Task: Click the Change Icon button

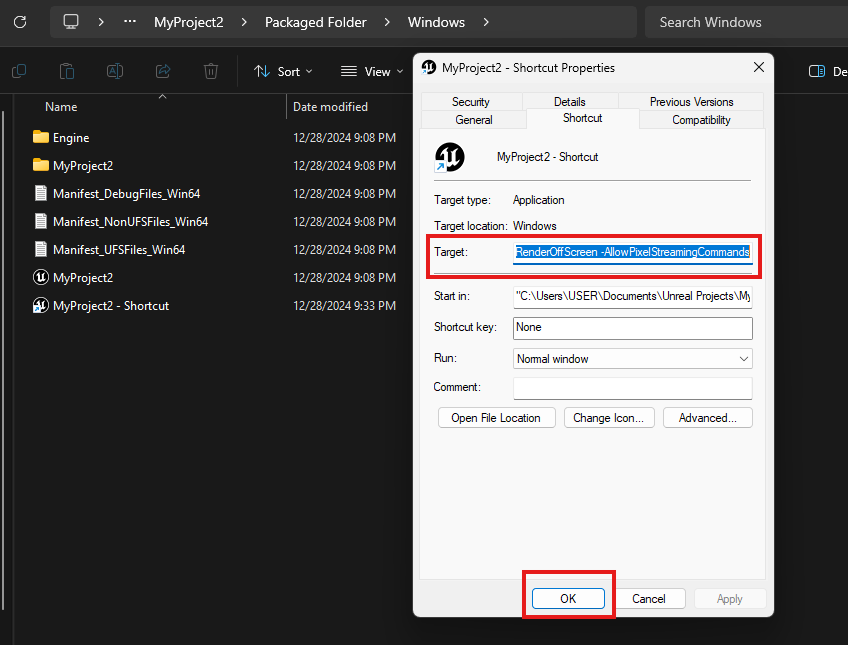Action: pos(609,417)
